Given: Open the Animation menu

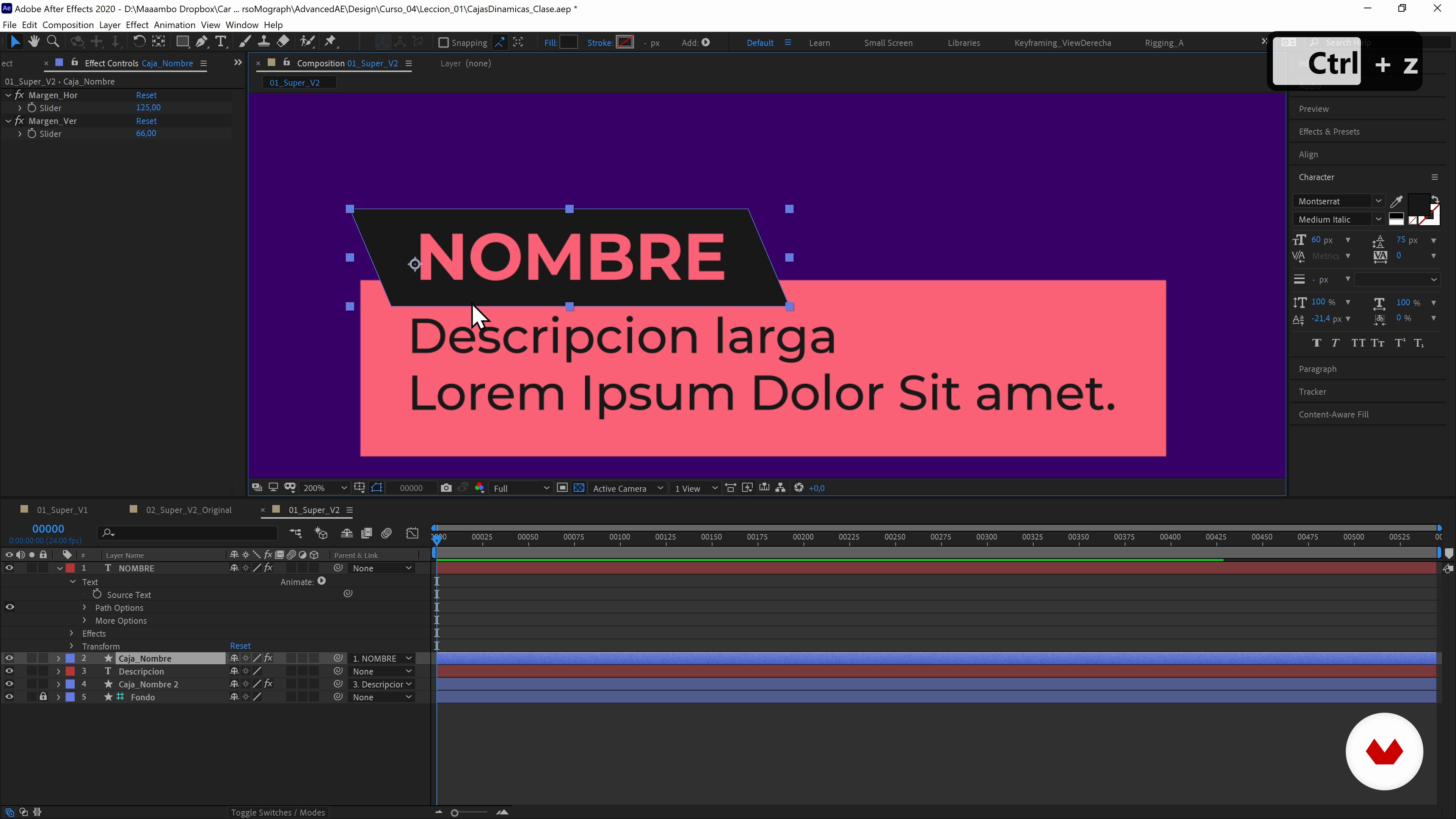Looking at the screenshot, I should tap(174, 25).
